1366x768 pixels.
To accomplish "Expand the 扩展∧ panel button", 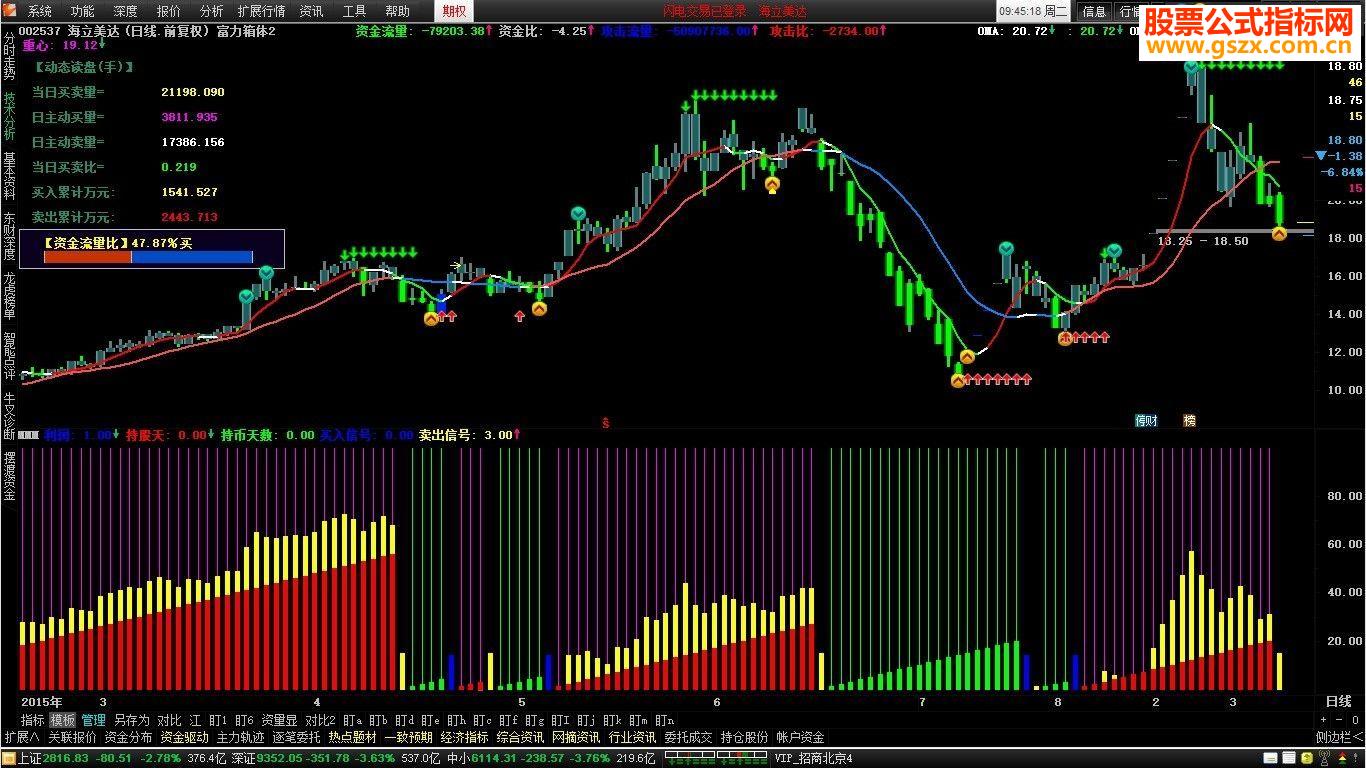I will [21, 737].
